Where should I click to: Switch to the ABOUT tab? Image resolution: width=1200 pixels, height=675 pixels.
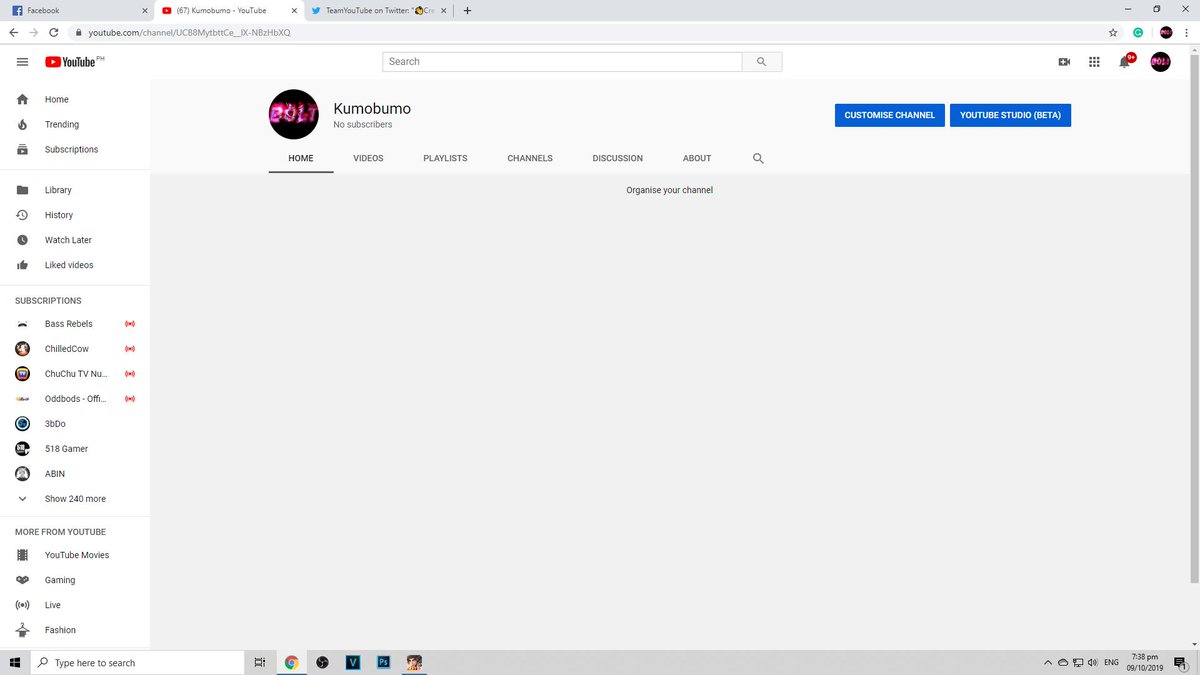[x=697, y=158]
